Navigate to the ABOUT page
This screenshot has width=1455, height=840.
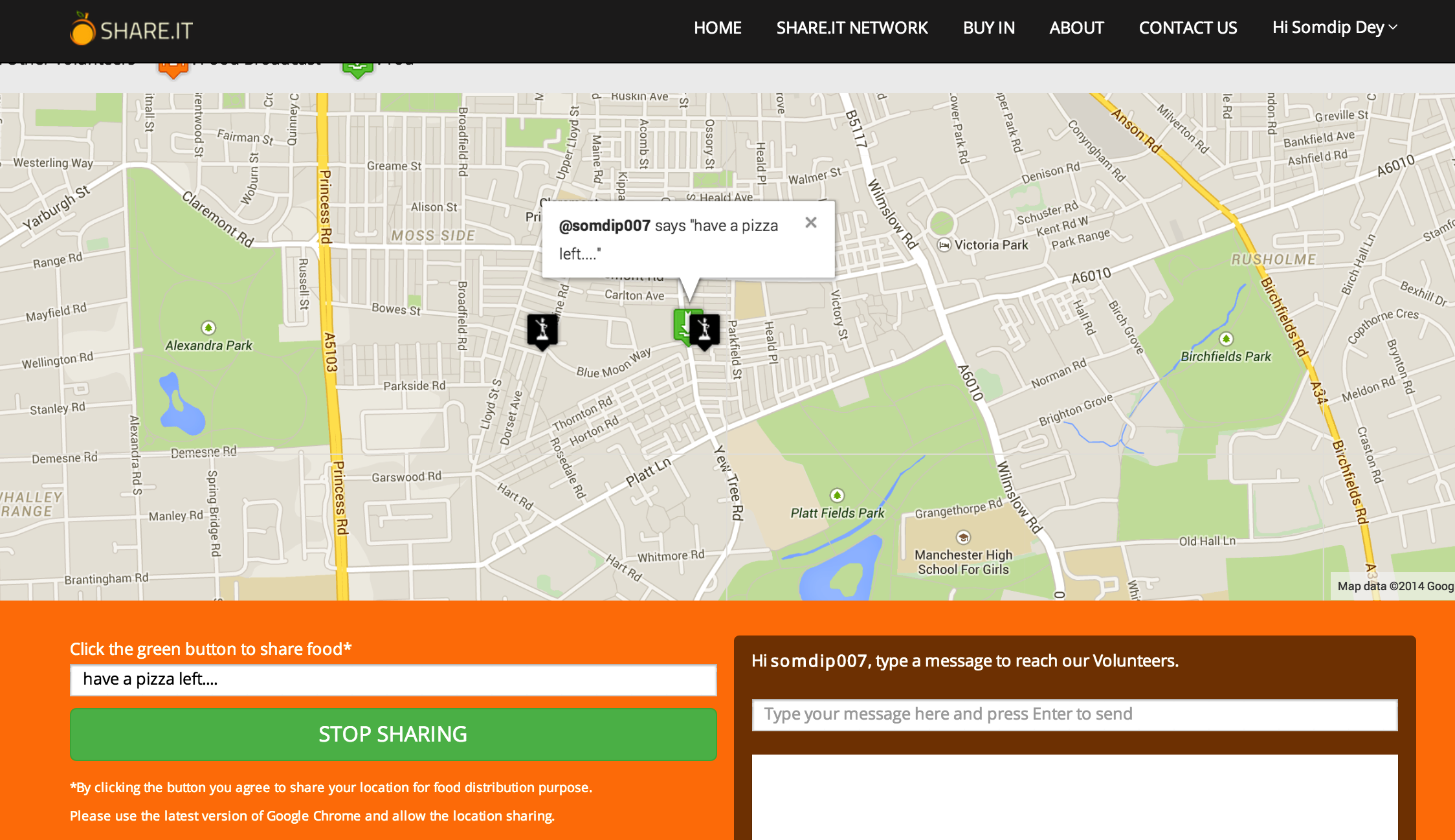[1076, 28]
